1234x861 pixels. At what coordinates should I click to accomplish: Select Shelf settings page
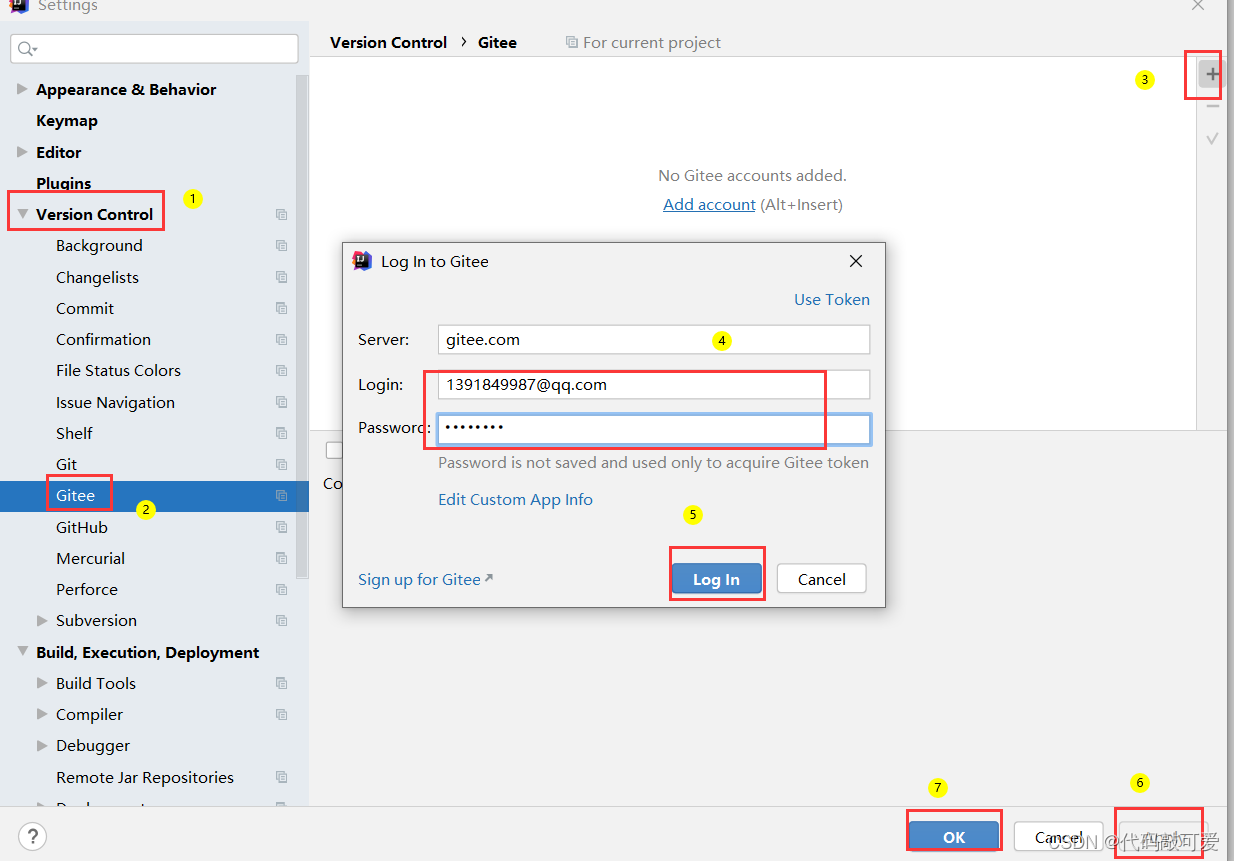(74, 433)
